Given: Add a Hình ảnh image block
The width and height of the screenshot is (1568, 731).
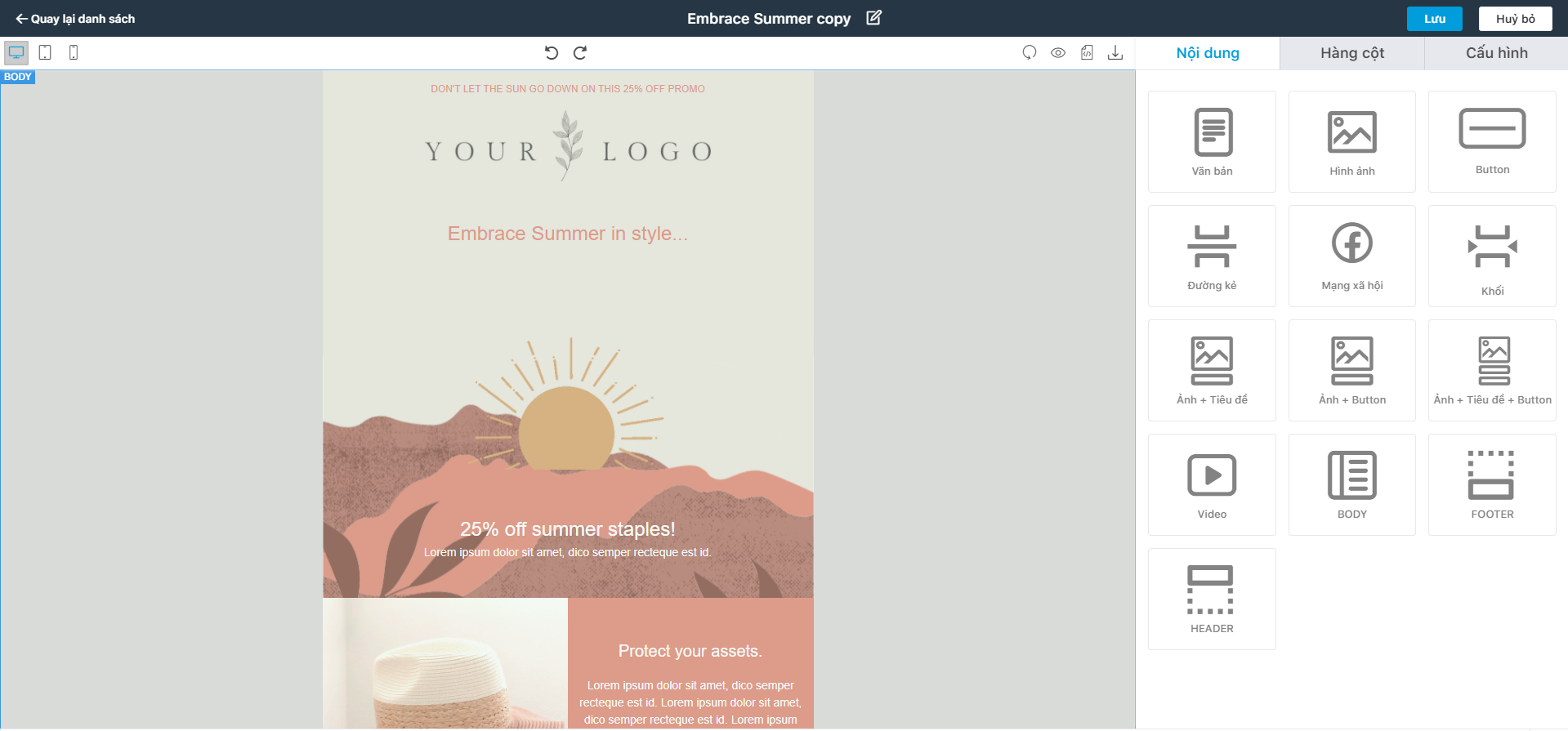Looking at the screenshot, I should click(x=1352, y=142).
